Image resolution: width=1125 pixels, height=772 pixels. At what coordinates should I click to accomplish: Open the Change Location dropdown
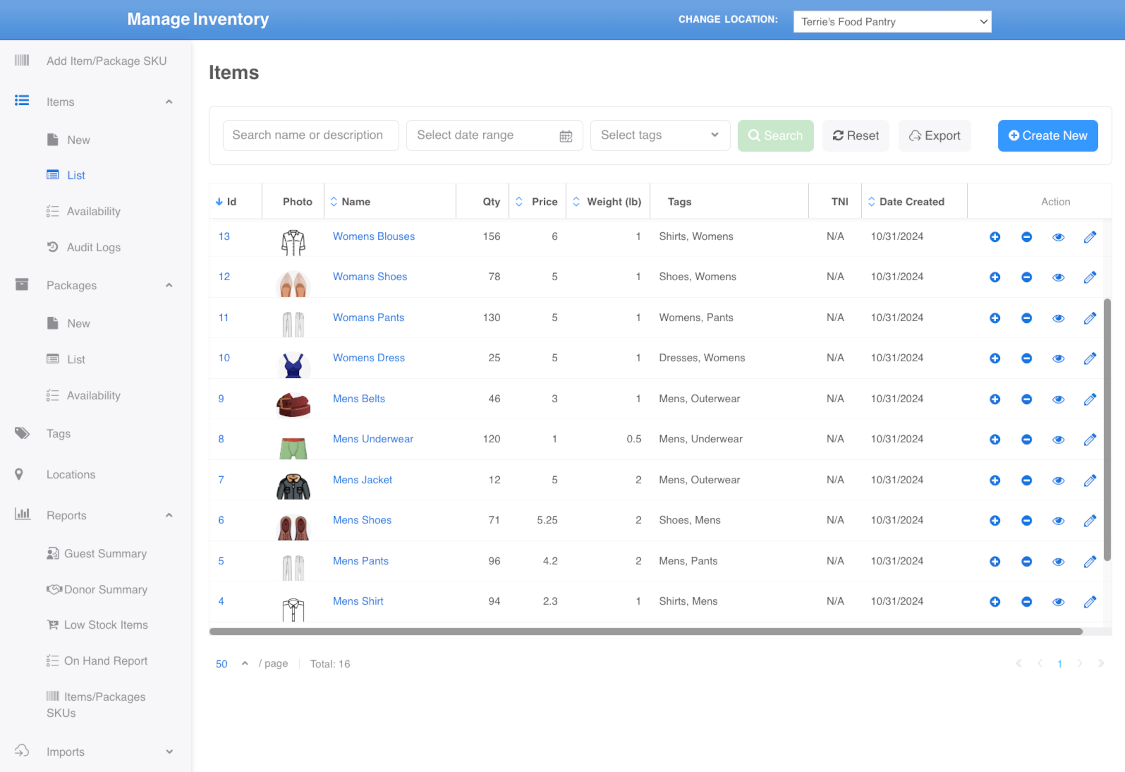pos(892,21)
